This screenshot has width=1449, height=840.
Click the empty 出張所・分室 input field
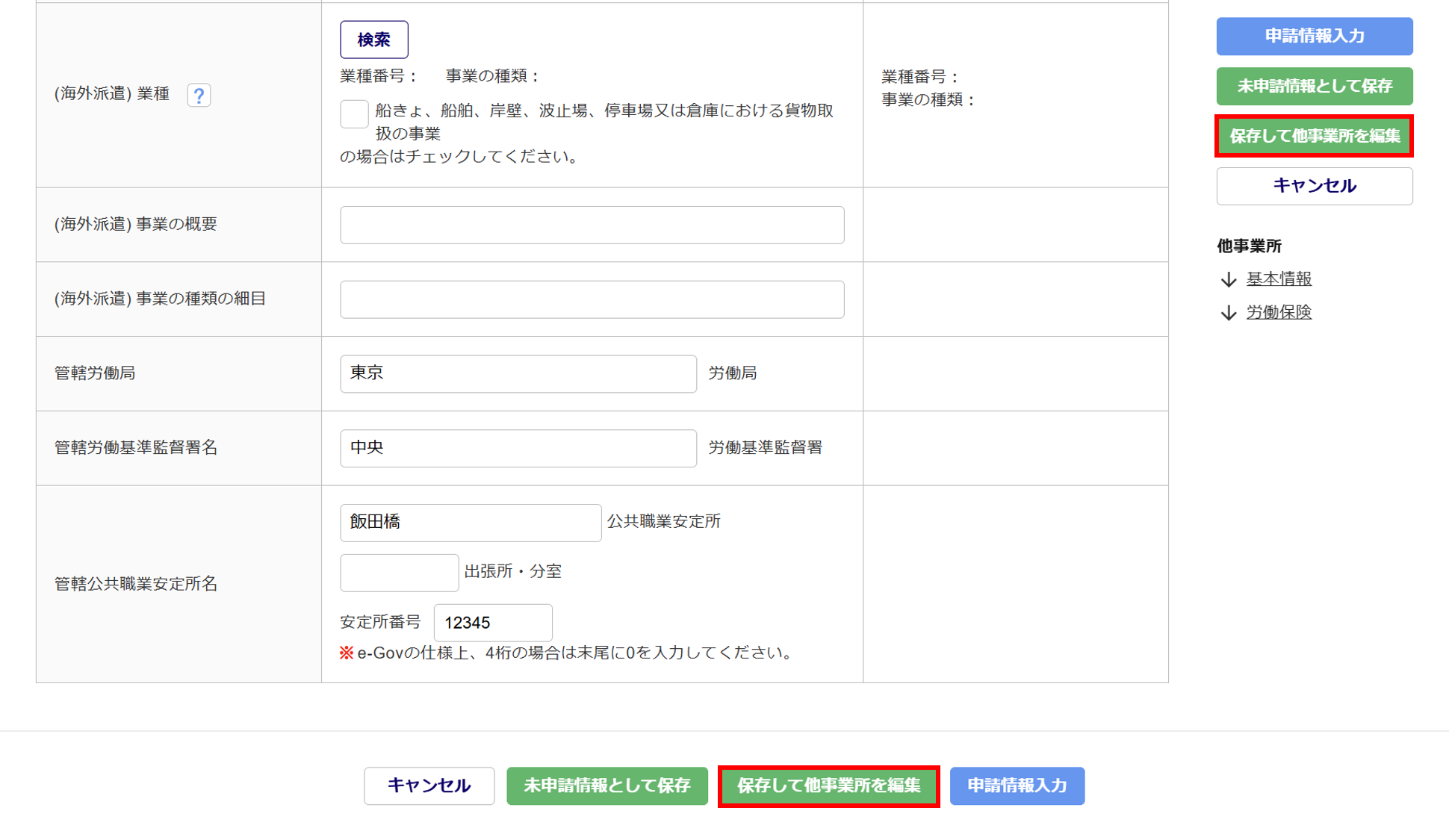tap(399, 573)
